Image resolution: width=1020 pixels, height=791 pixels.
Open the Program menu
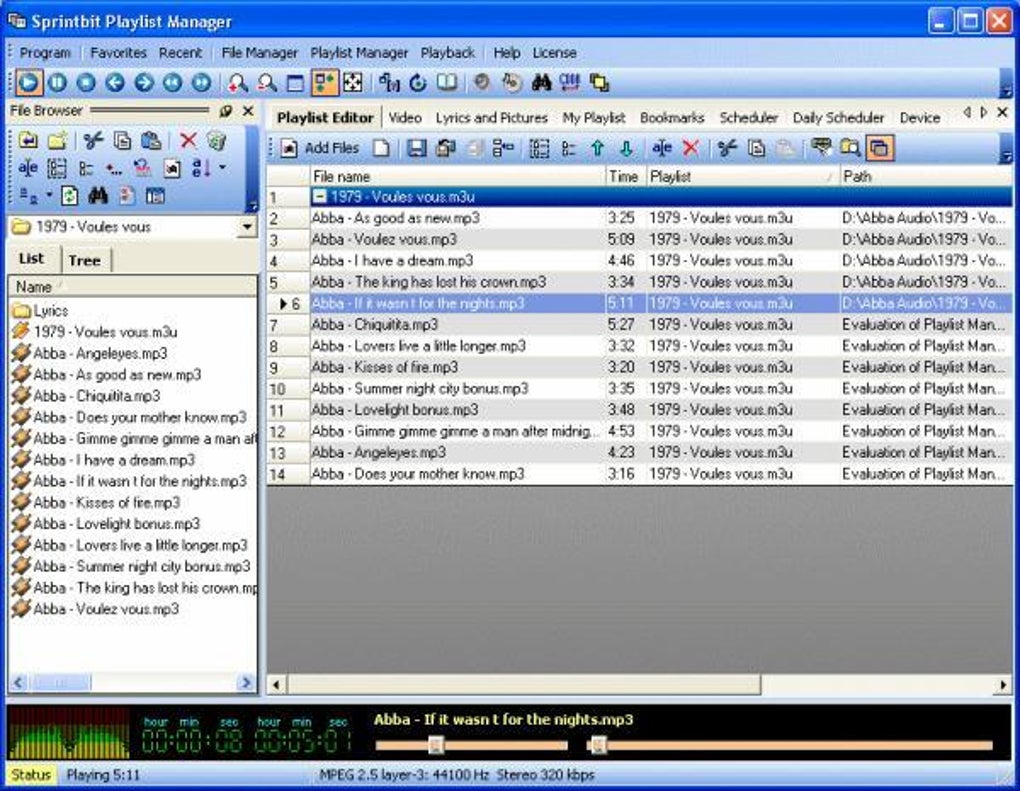[44, 52]
